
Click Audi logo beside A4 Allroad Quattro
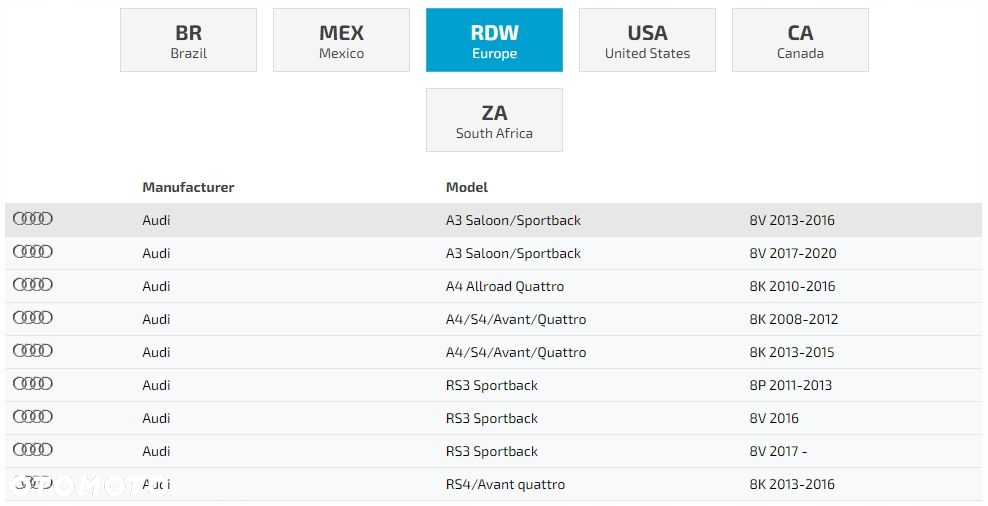[33, 284]
